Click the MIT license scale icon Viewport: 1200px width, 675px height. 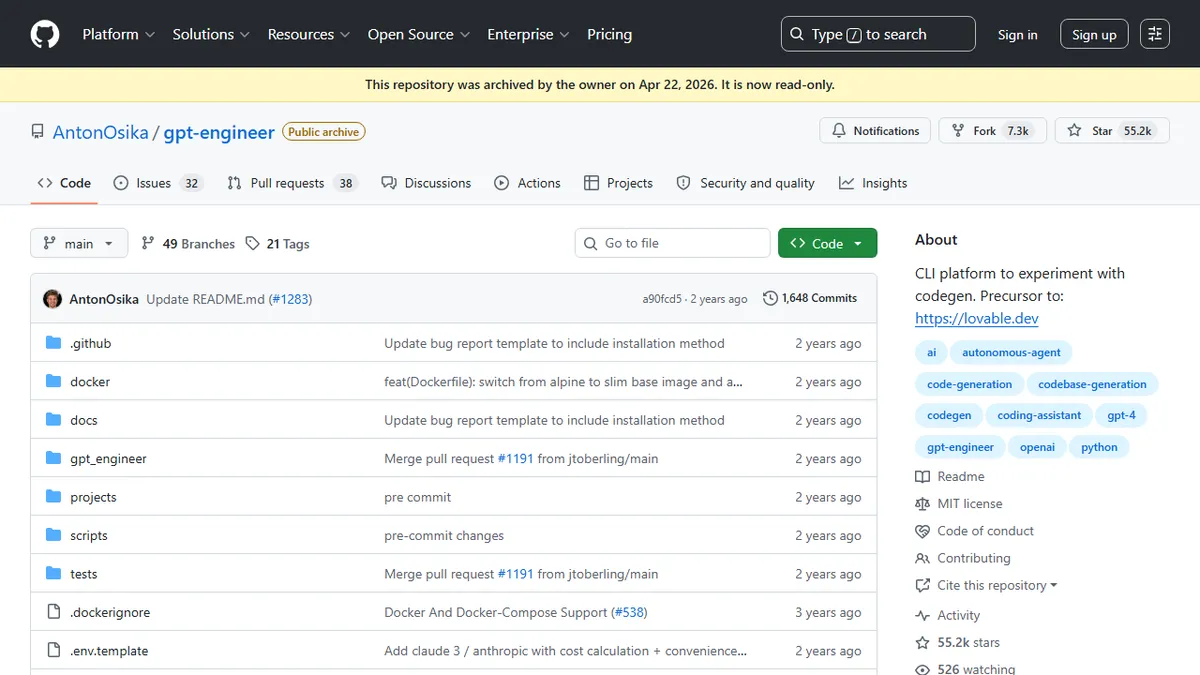922,504
